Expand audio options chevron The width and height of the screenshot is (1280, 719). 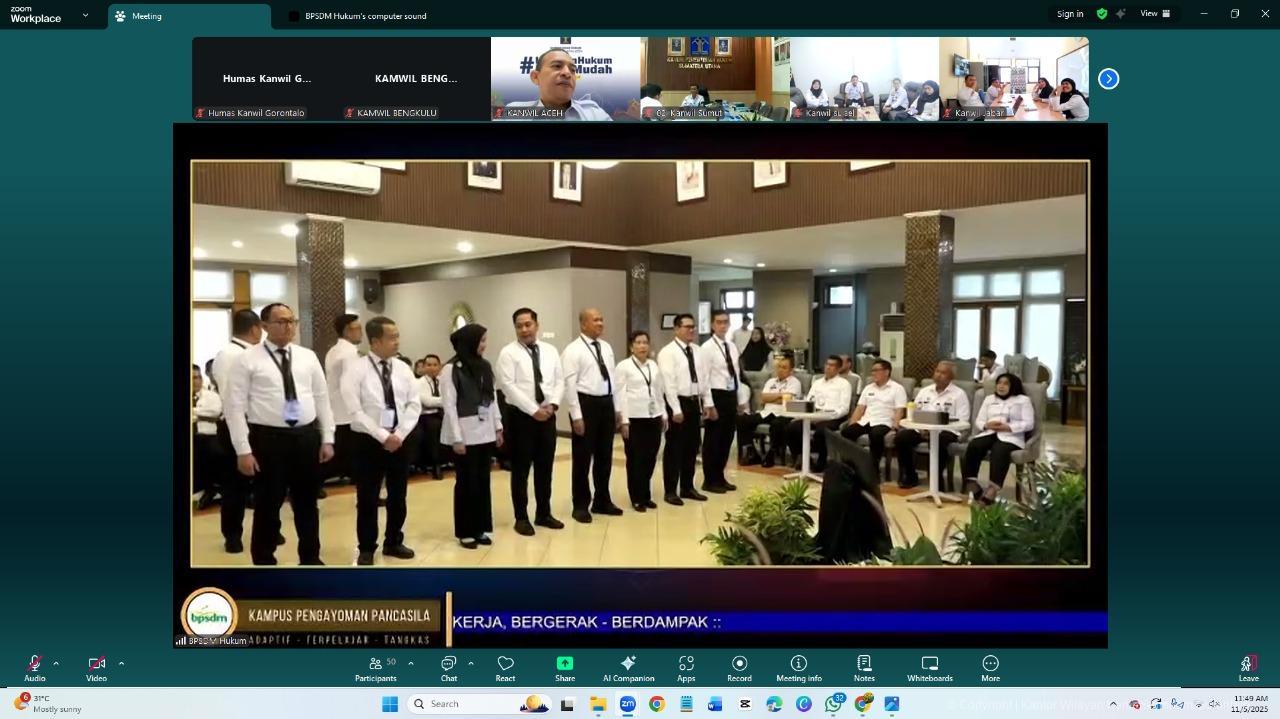(56, 663)
